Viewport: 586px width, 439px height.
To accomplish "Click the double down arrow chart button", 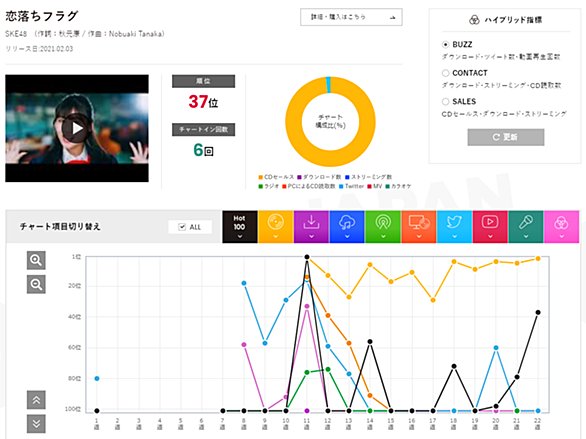I will (x=36, y=424).
